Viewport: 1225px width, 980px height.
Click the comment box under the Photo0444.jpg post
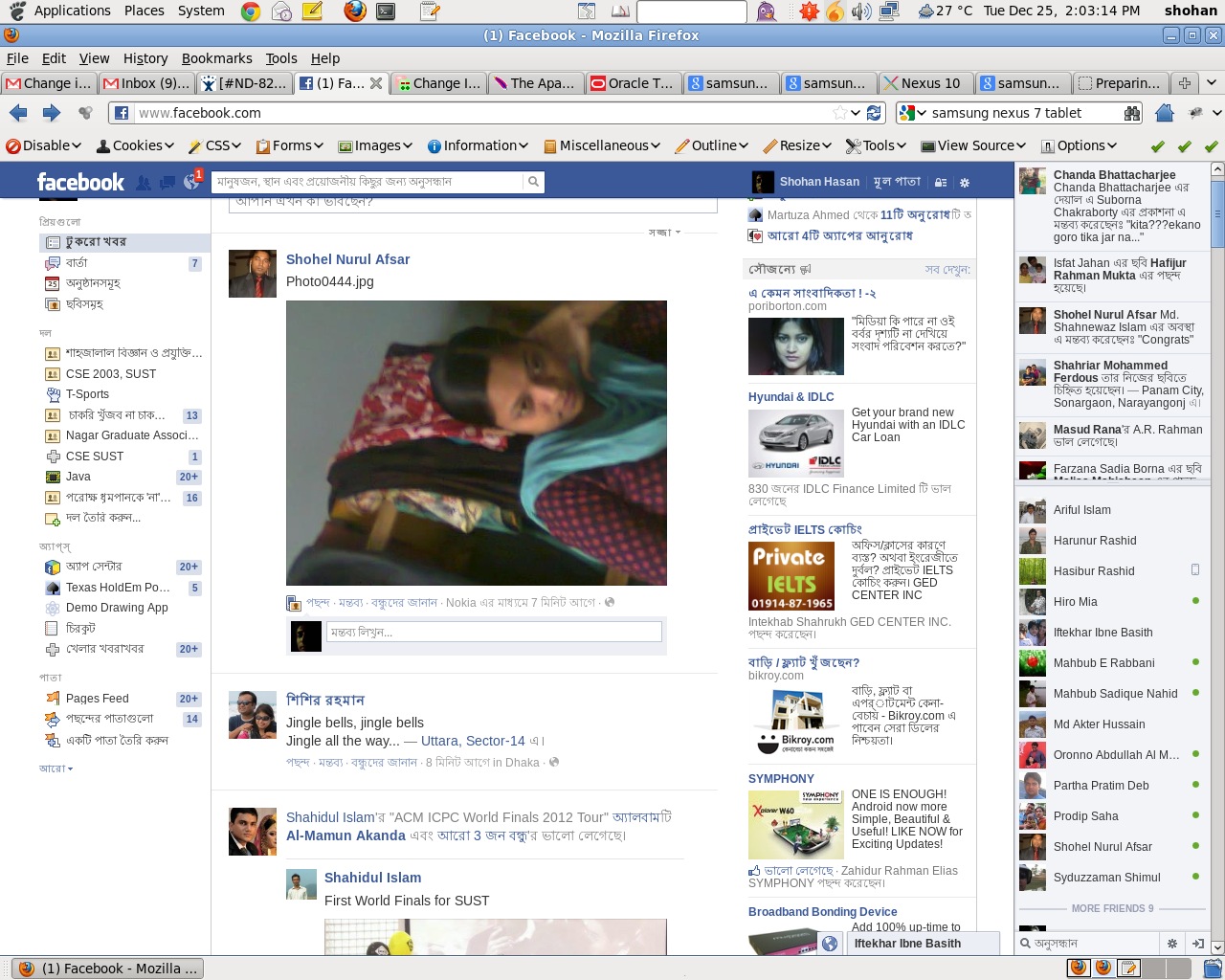494,632
